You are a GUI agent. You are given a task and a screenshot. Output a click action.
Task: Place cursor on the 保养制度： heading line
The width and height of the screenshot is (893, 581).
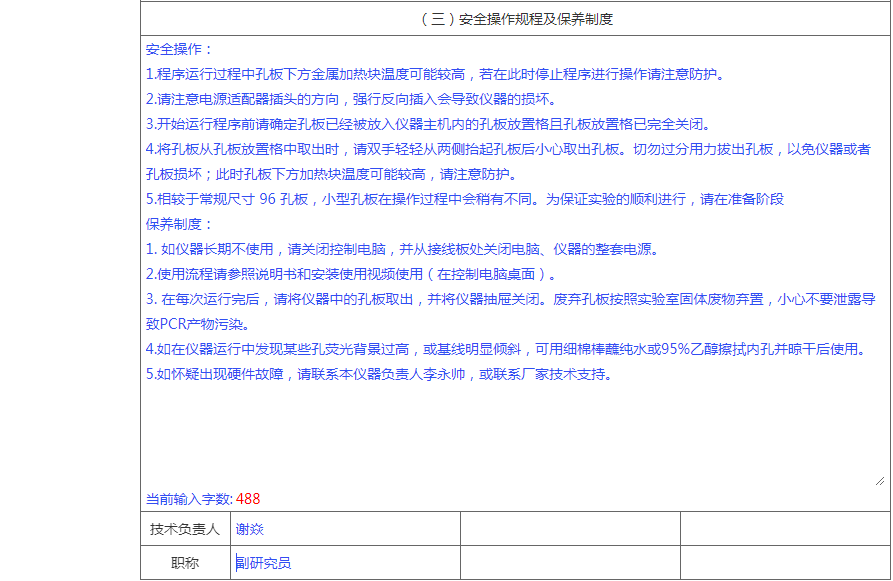pos(180,224)
